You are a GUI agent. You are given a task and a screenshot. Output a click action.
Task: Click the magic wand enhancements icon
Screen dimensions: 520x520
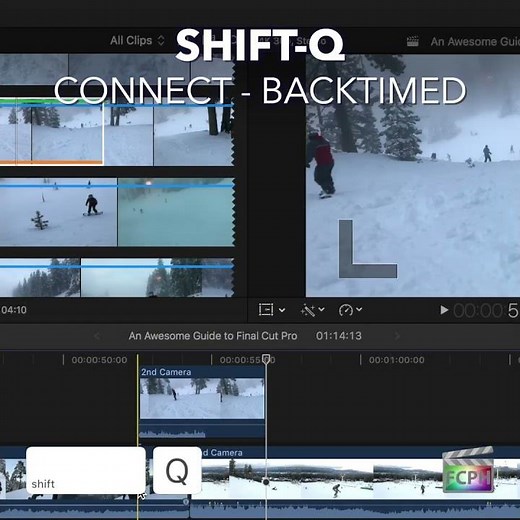click(x=308, y=310)
